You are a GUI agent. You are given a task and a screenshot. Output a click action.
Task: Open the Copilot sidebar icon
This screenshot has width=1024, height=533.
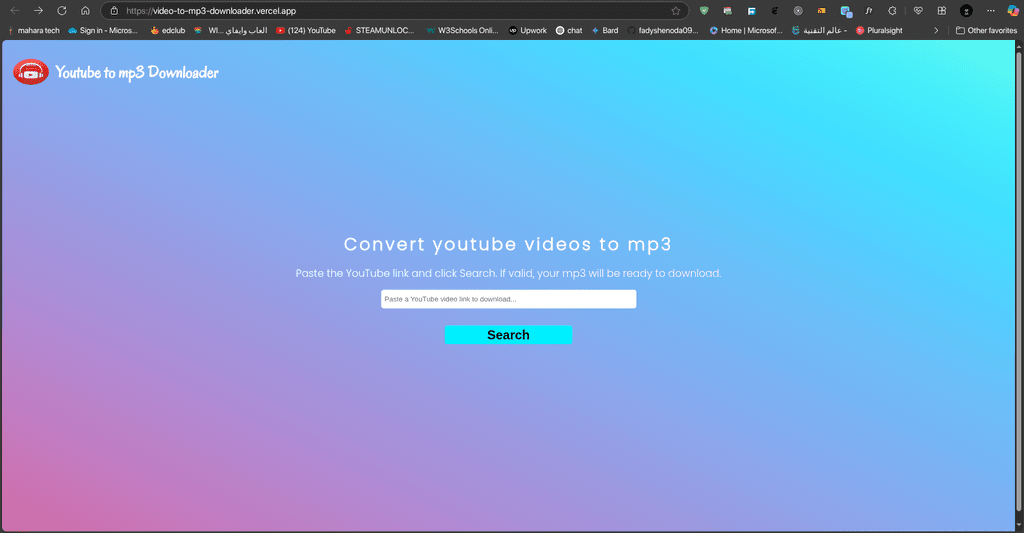1013,10
